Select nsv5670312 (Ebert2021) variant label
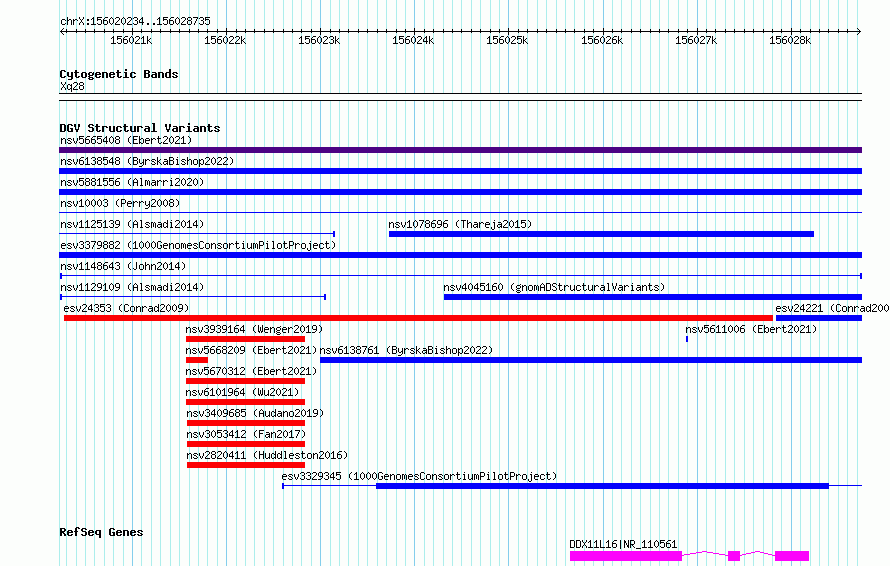Image resolution: width=890 pixels, height=566 pixels. (251, 371)
